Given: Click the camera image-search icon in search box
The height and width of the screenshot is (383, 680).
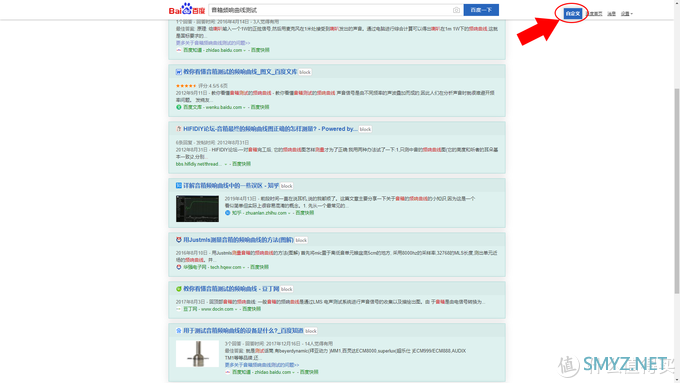Looking at the screenshot, I should coord(456,10).
